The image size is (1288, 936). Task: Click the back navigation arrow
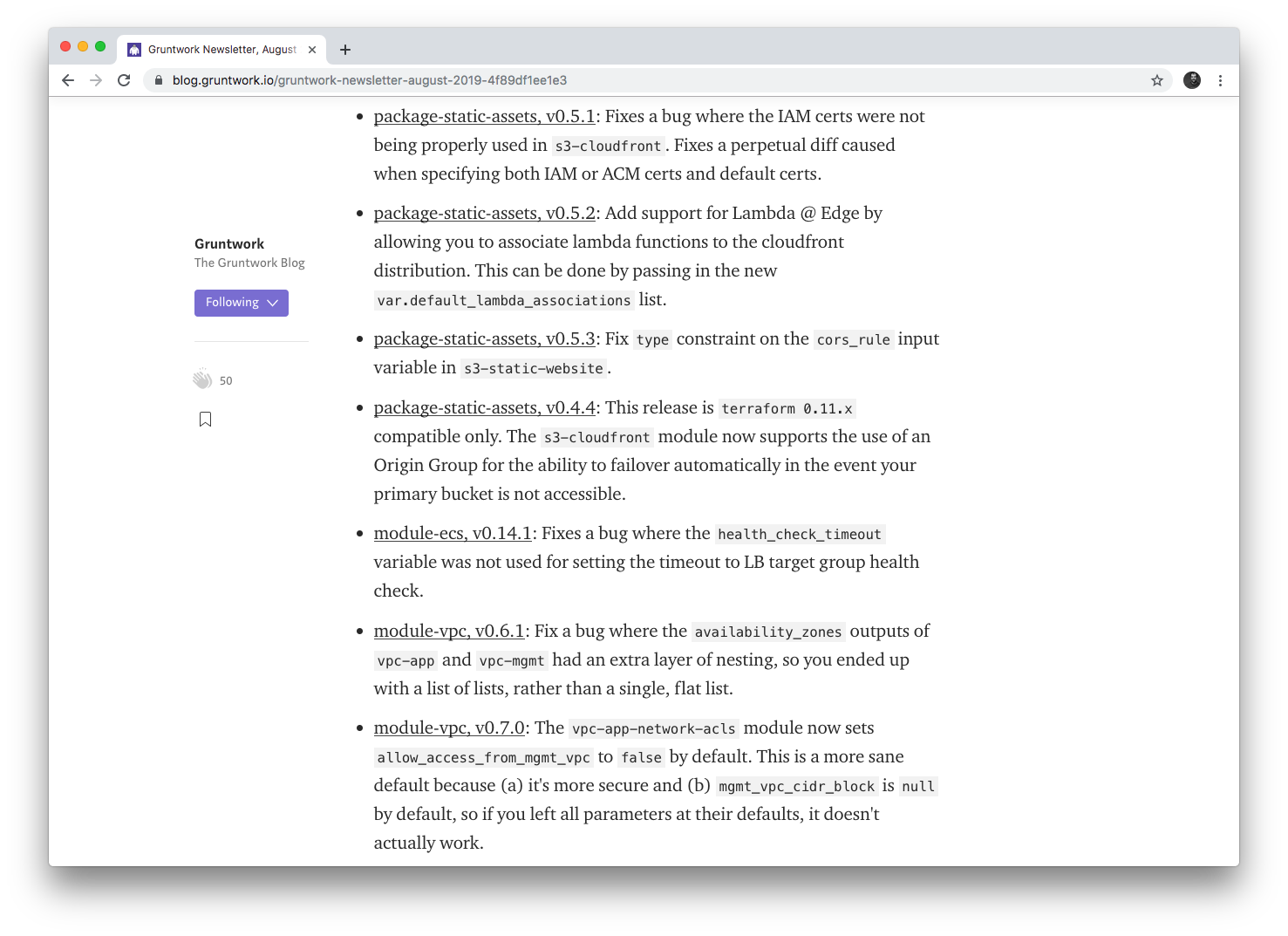(68, 79)
